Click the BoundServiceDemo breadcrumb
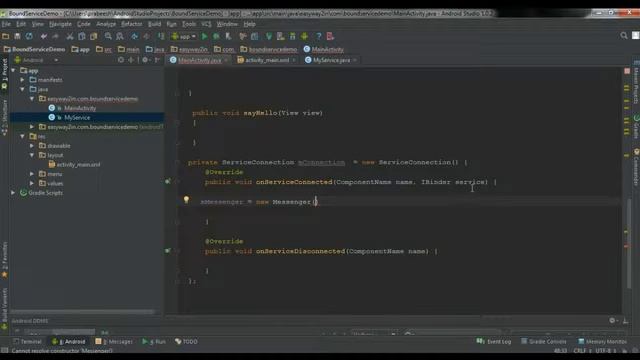The image size is (640, 360). click(34, 49)
